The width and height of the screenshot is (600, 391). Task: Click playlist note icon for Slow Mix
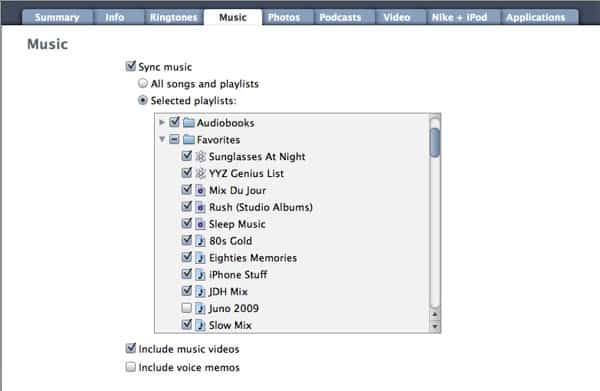[201, 325]
